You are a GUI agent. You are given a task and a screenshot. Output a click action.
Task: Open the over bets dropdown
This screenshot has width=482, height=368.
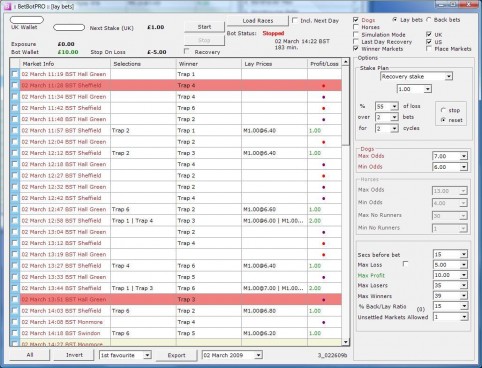394,117
